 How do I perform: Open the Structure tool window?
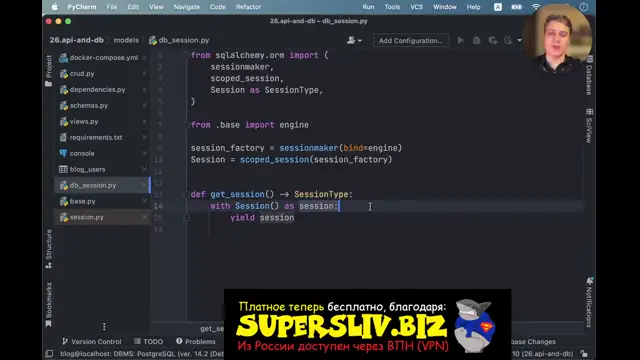(49, 249)
